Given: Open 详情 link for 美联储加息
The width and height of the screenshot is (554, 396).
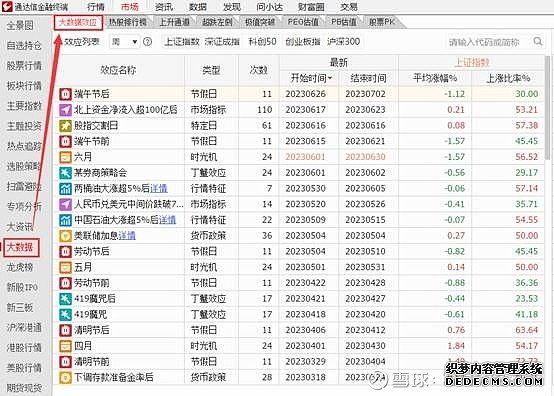Looking at the screenshot, I should [x=127, y=236].
